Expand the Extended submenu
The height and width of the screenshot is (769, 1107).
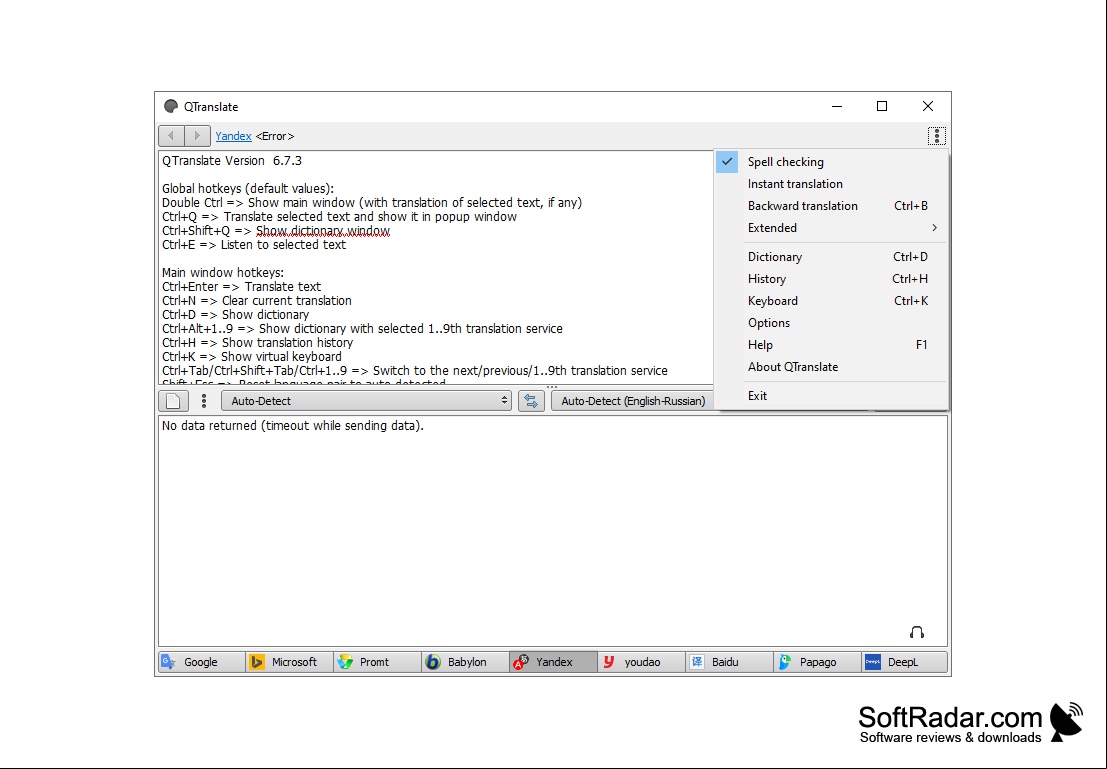831,227
